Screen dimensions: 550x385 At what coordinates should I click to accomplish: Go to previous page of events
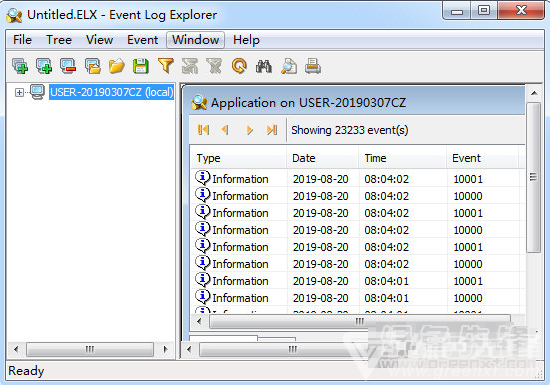(226, 130)
